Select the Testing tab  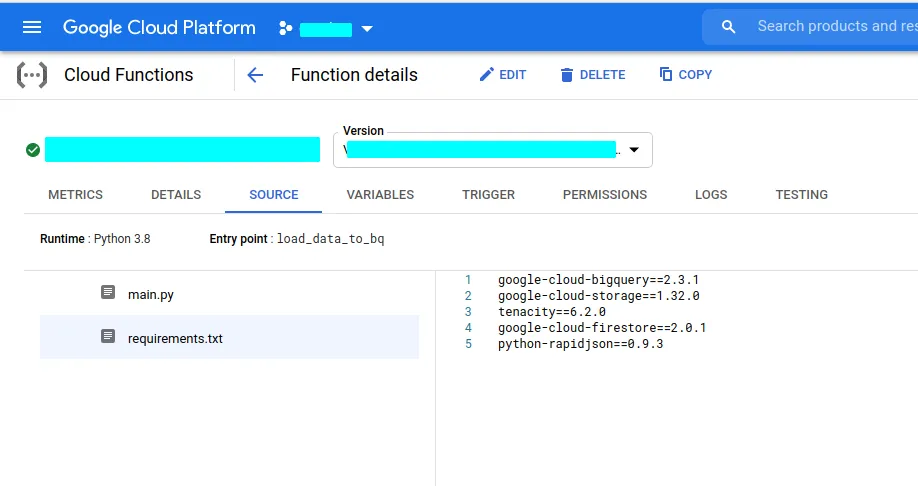(801, 195)
